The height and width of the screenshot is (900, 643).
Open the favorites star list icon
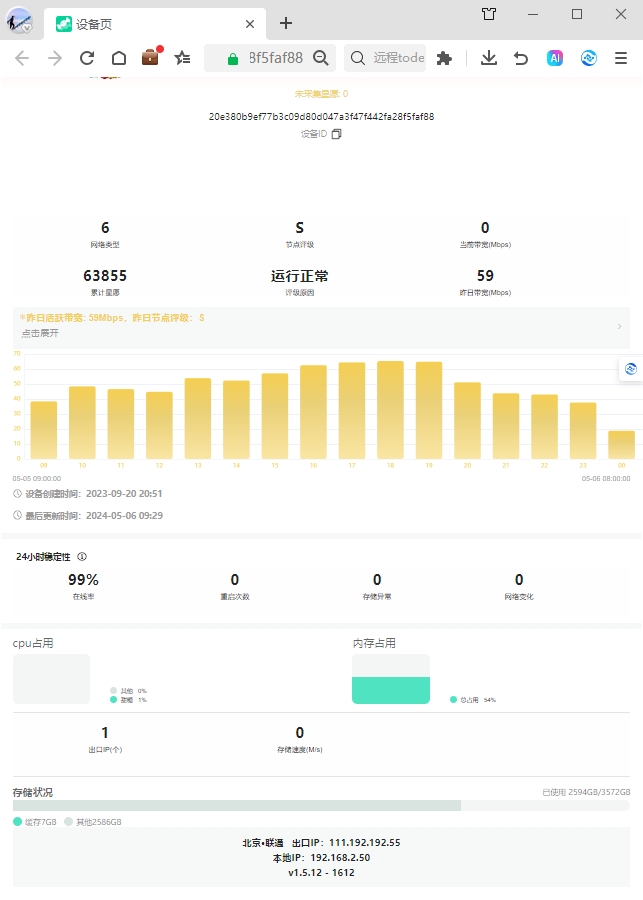click(x=183, y=58)
